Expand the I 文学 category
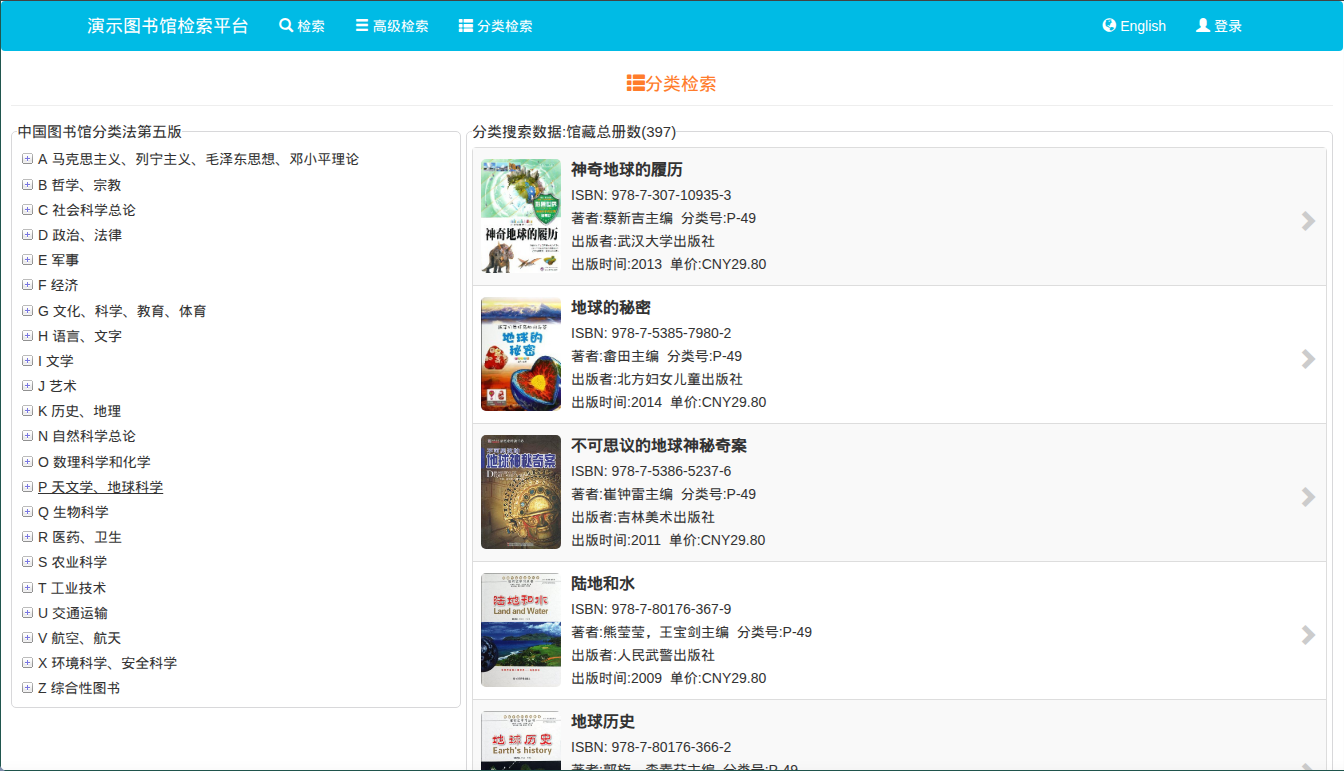The height and width of the screenshot is (771, 1344). click(28, 361)
